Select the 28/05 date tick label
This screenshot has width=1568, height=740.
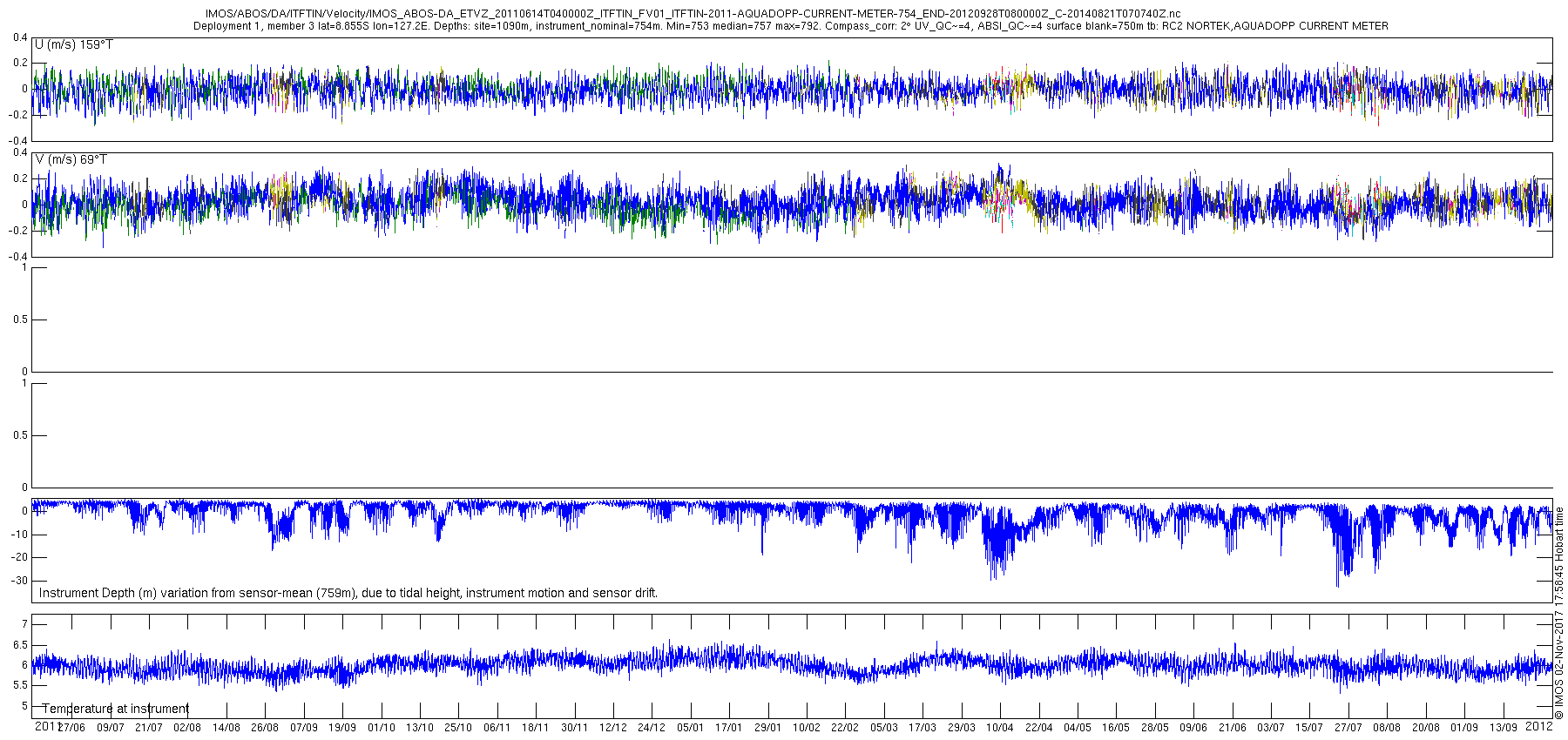(x=1155, y=728)
